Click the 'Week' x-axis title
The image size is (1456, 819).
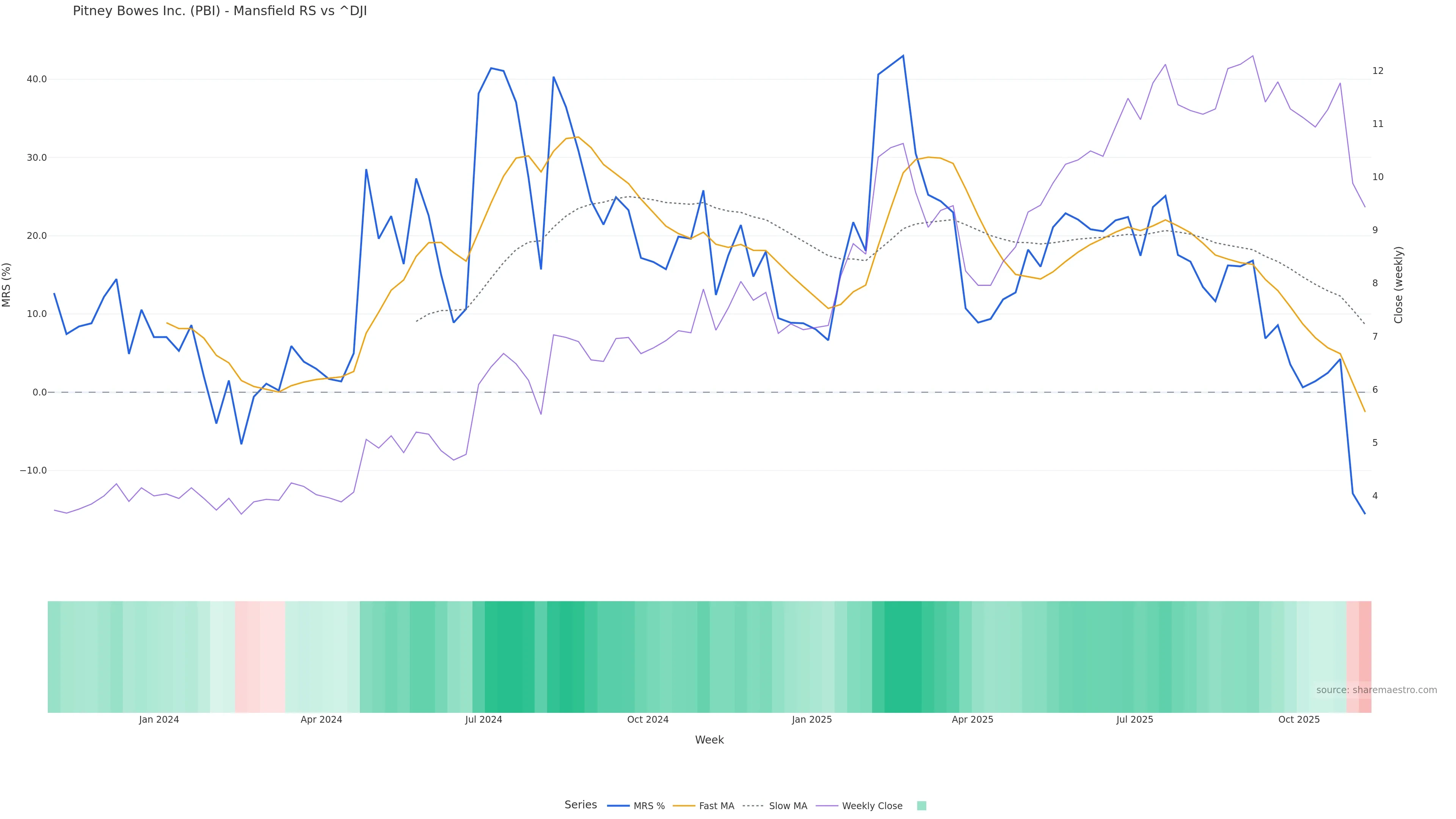coord(709,740)
